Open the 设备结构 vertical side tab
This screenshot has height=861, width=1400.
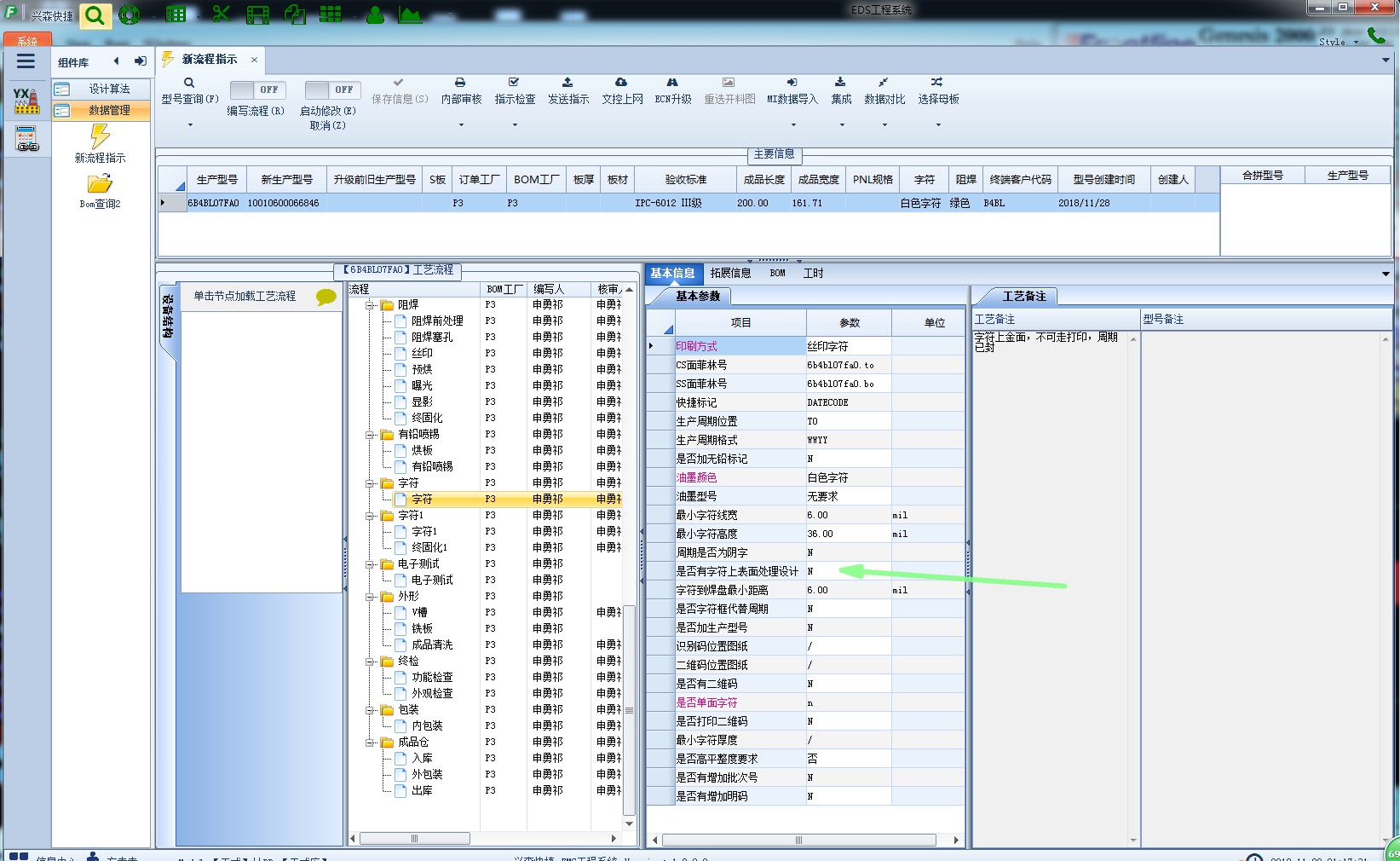click(x=168, y=317)
